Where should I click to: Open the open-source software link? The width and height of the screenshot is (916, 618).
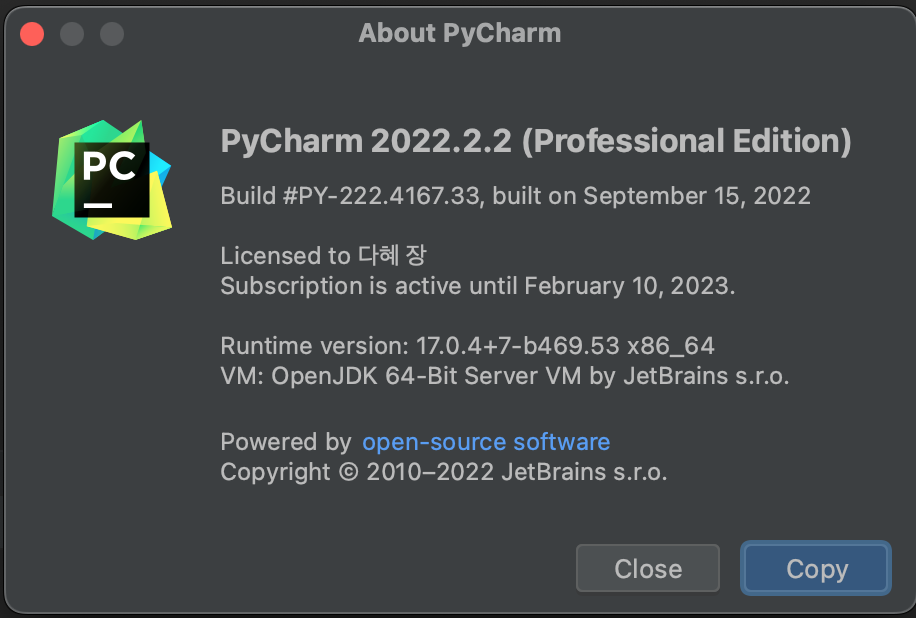coord(486,442)
